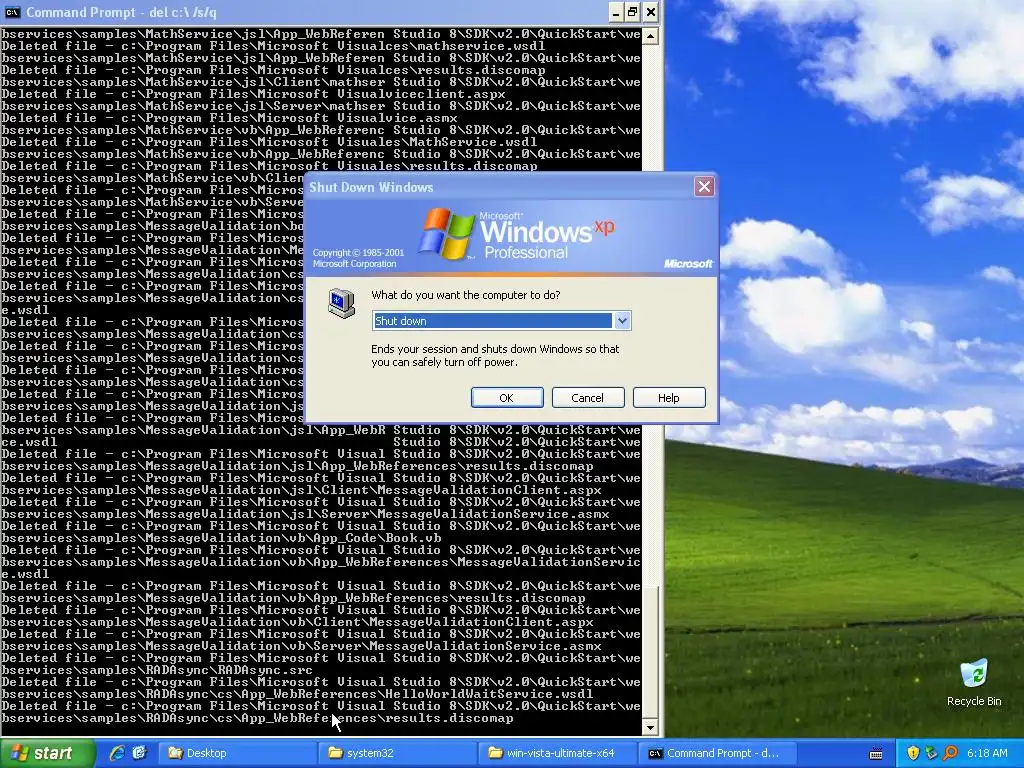Click OK in Shut Down Windows dialog
The width and height of the screenshot is (1024, 768).
pos(507,398)
